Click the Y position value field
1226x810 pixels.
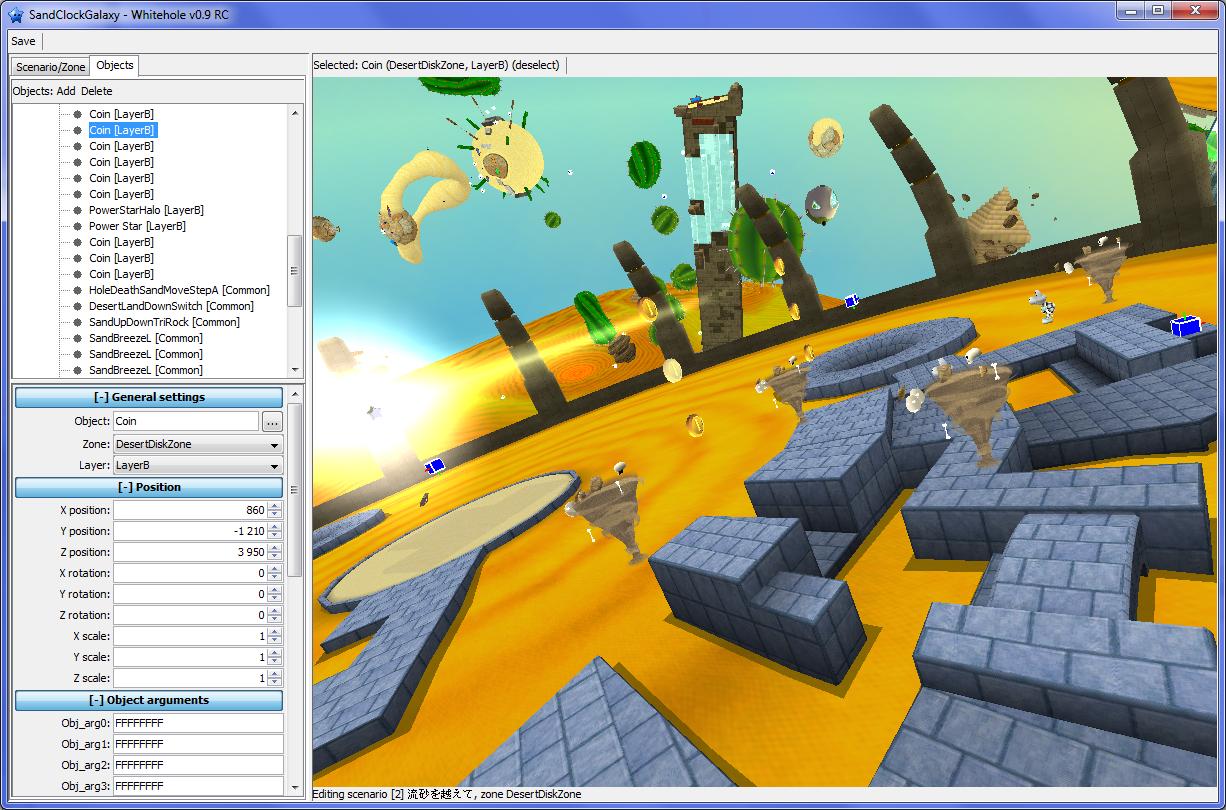point(190,531)
